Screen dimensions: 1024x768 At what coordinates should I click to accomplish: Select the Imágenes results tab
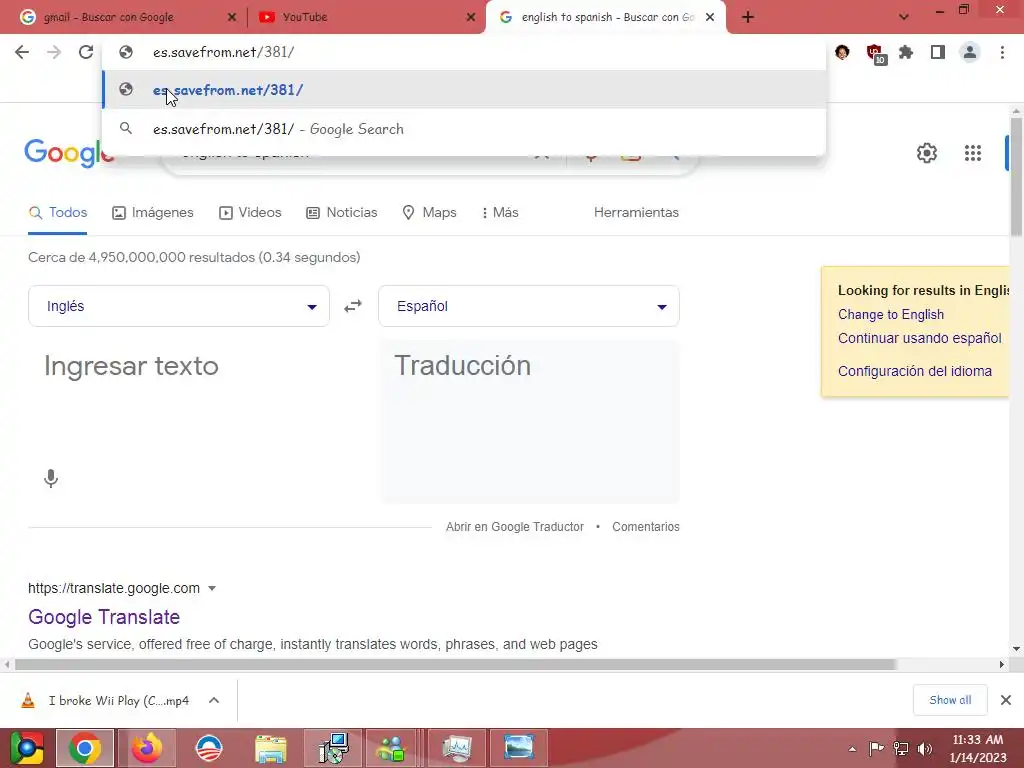click(x=153, y=212)
